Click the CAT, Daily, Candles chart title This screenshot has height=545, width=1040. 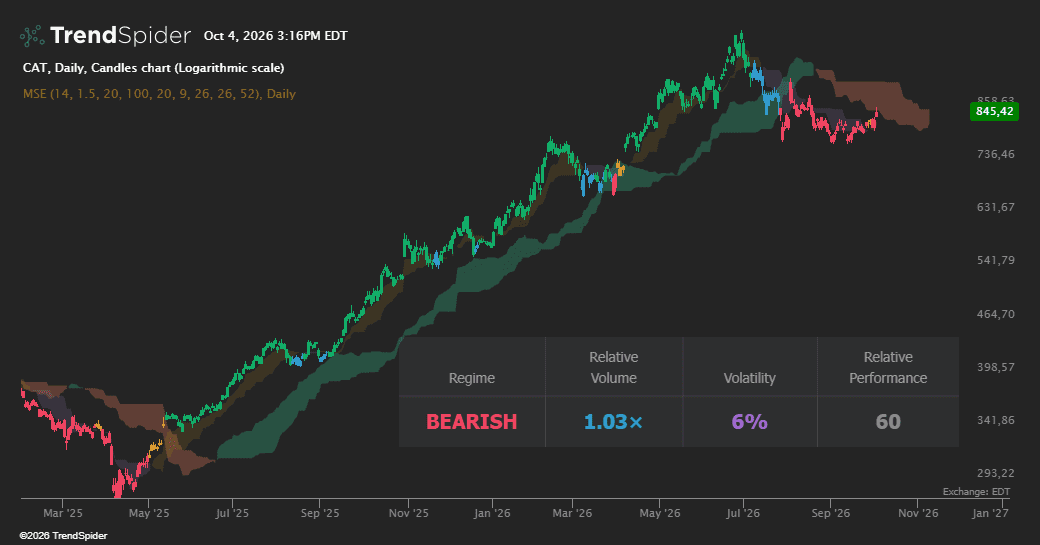click(153, 68)
